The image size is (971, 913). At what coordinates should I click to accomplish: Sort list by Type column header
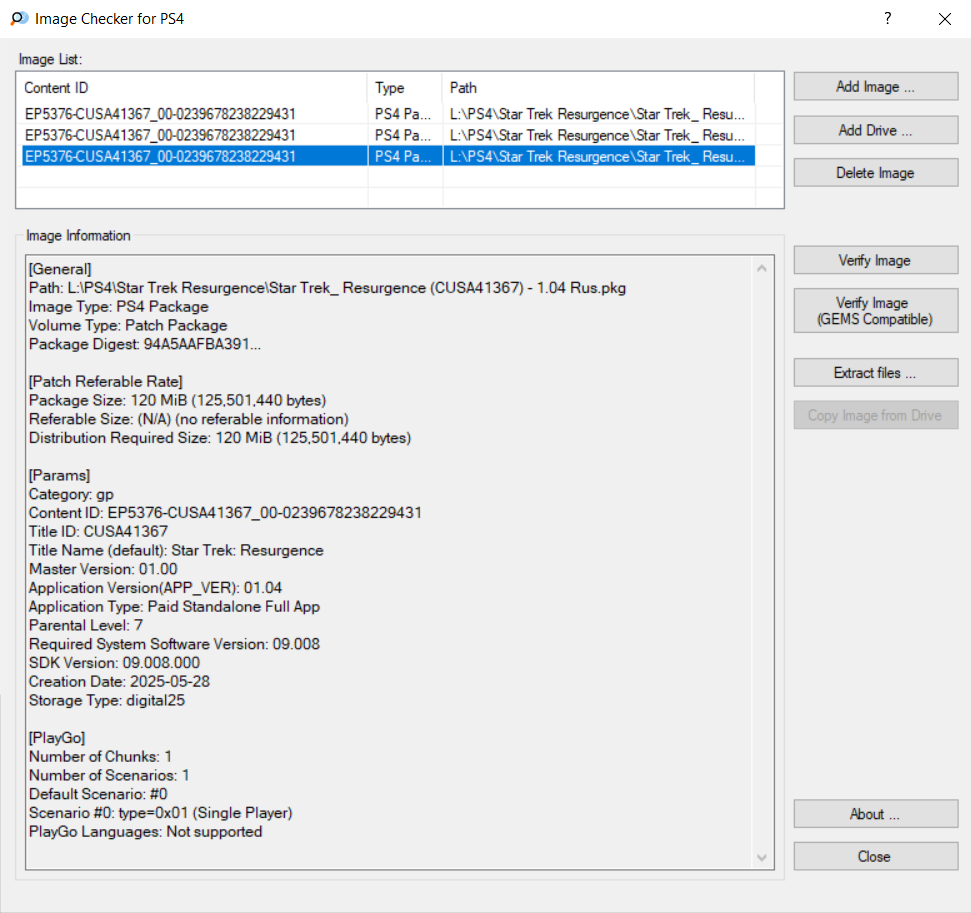405,88
